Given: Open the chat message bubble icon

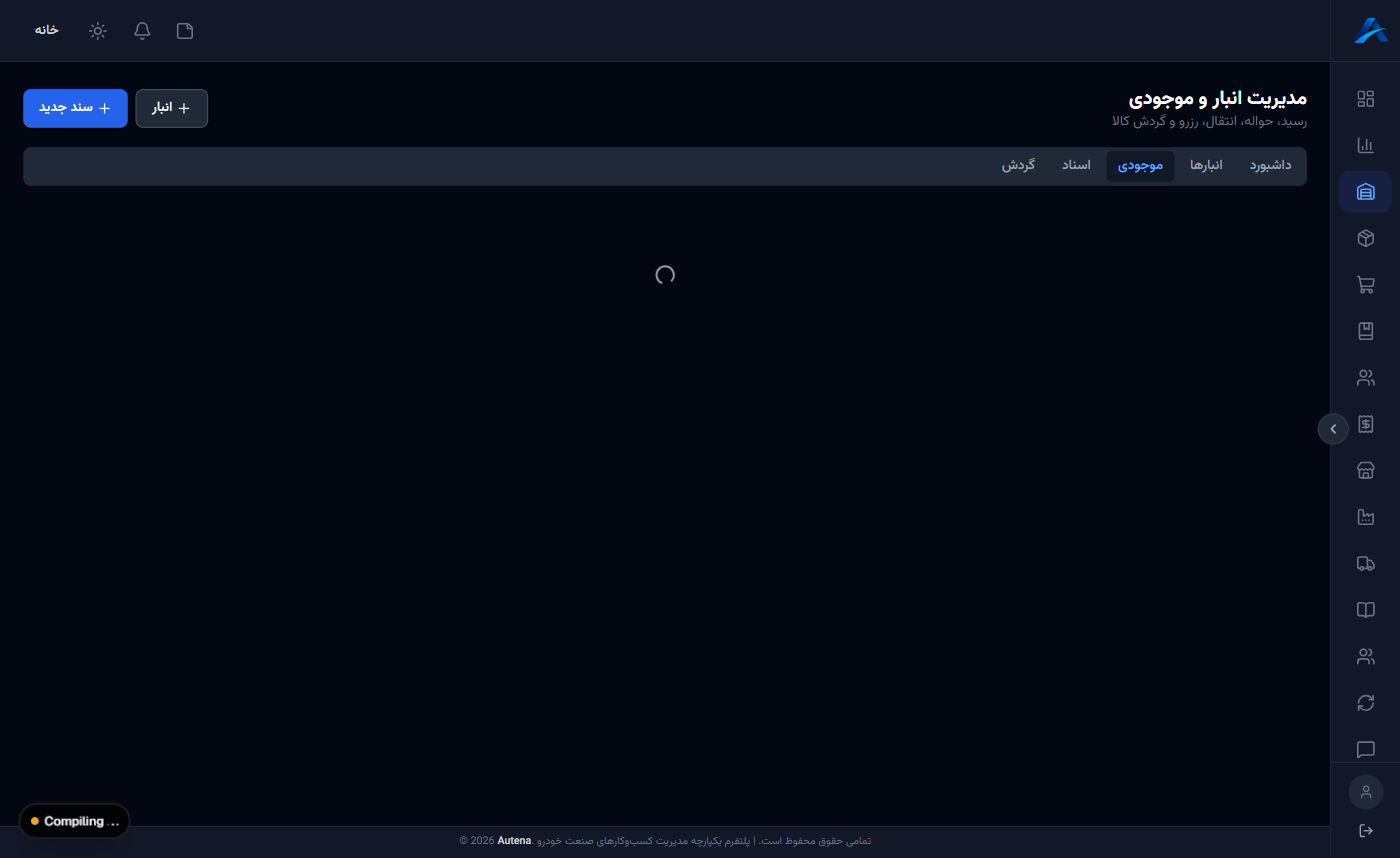Looking at the screenshot, I should point(1365,749).
